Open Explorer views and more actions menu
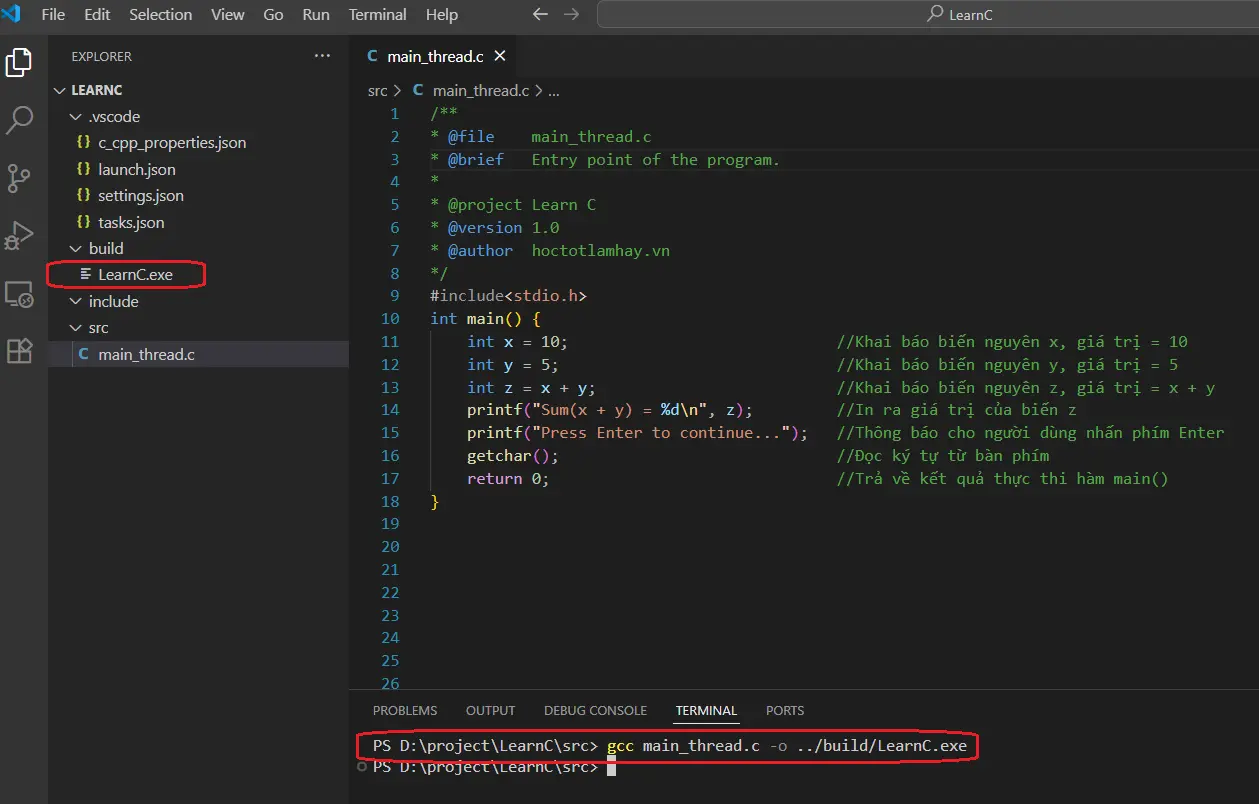Screen dimensions: 1259x804 (322, 56)
